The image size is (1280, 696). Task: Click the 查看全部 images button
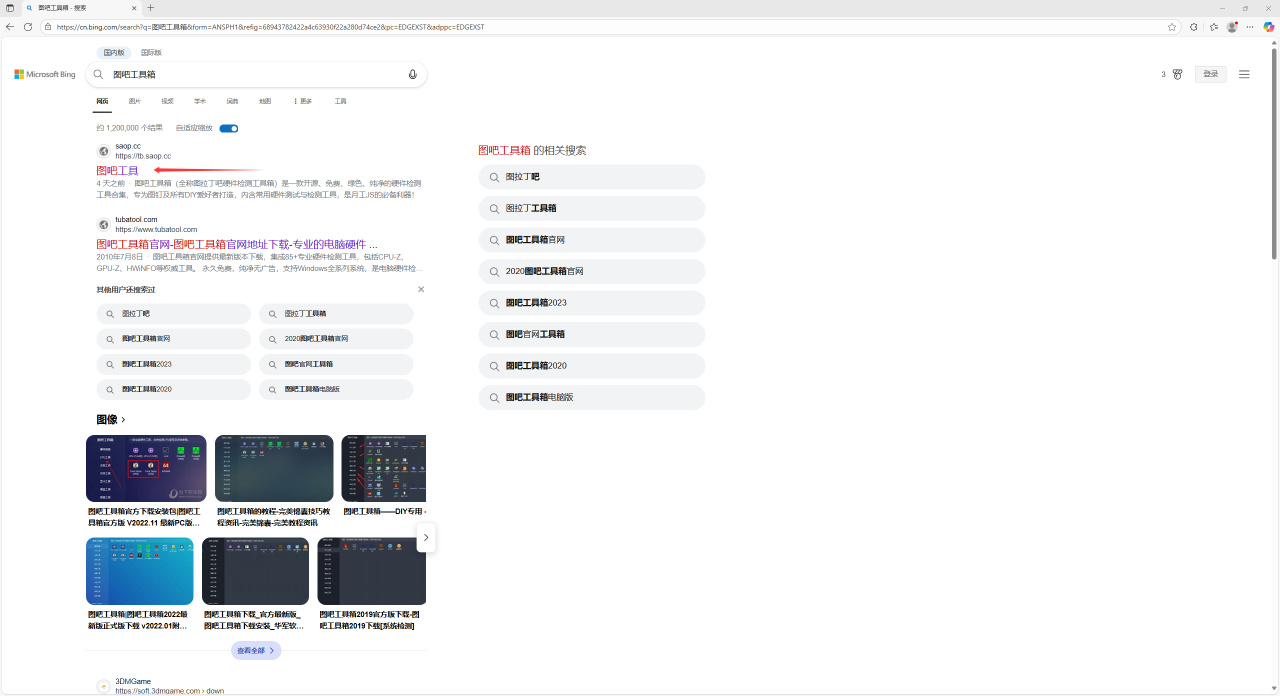coord(256,650)
